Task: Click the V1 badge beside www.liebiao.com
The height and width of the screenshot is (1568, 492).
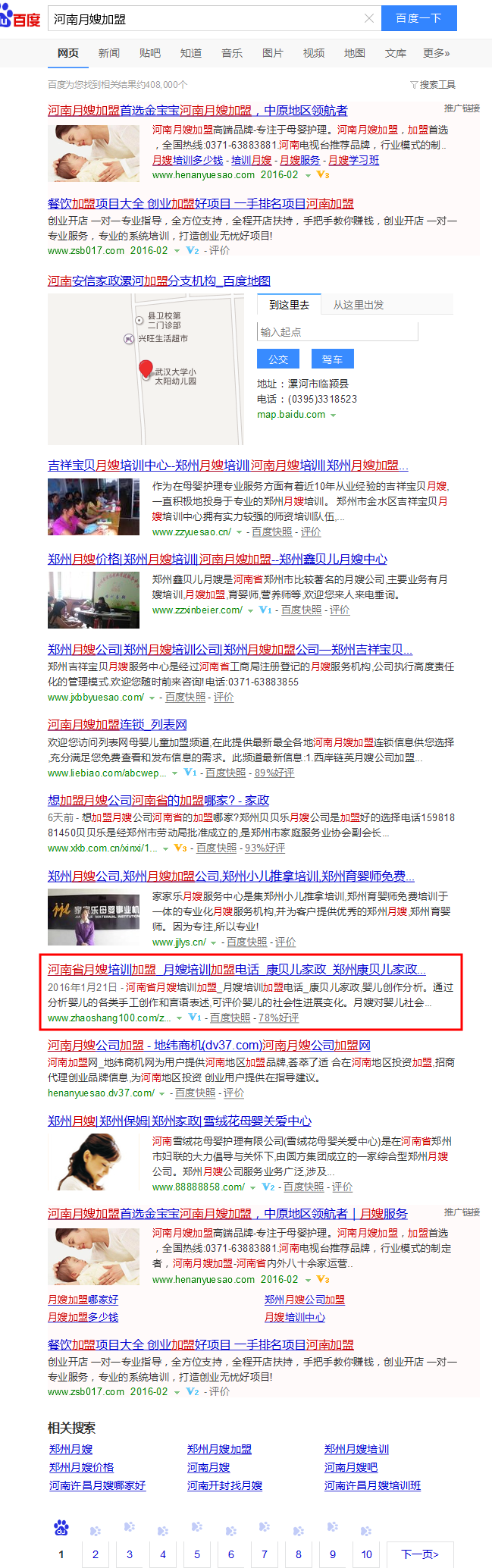Action: [190, 773]
